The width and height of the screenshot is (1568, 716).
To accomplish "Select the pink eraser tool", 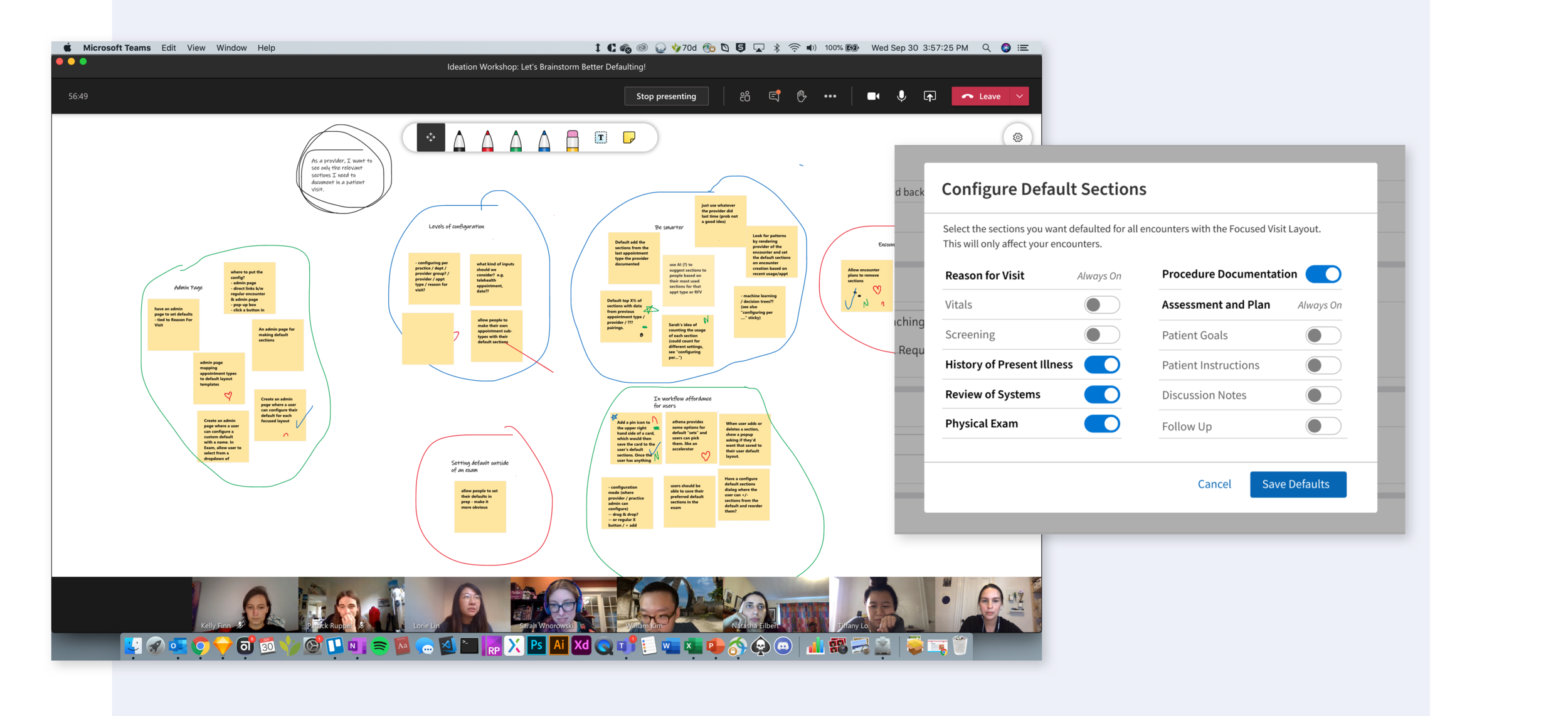I will click(x=572, y=140).
